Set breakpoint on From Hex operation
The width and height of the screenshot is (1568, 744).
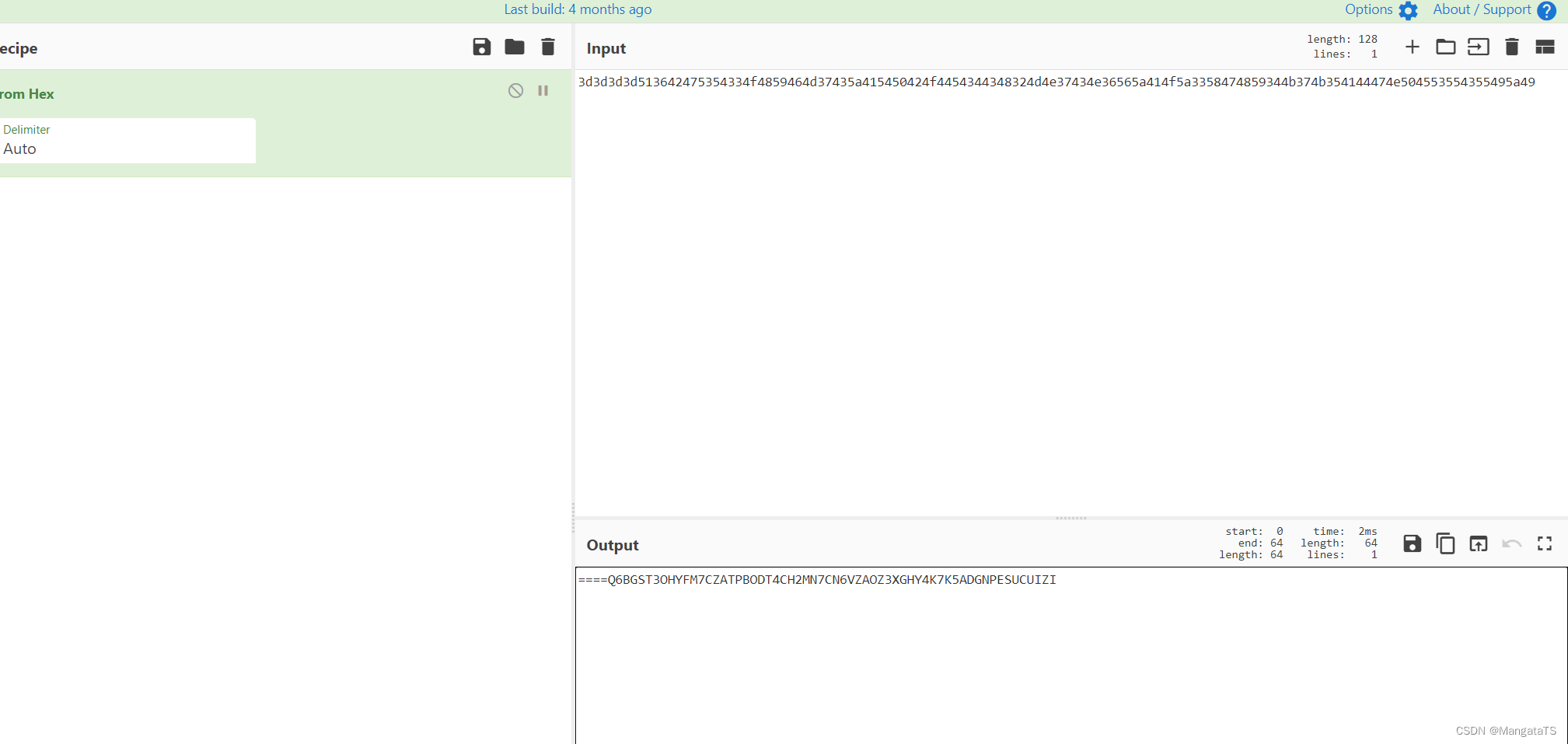point(543,91)
